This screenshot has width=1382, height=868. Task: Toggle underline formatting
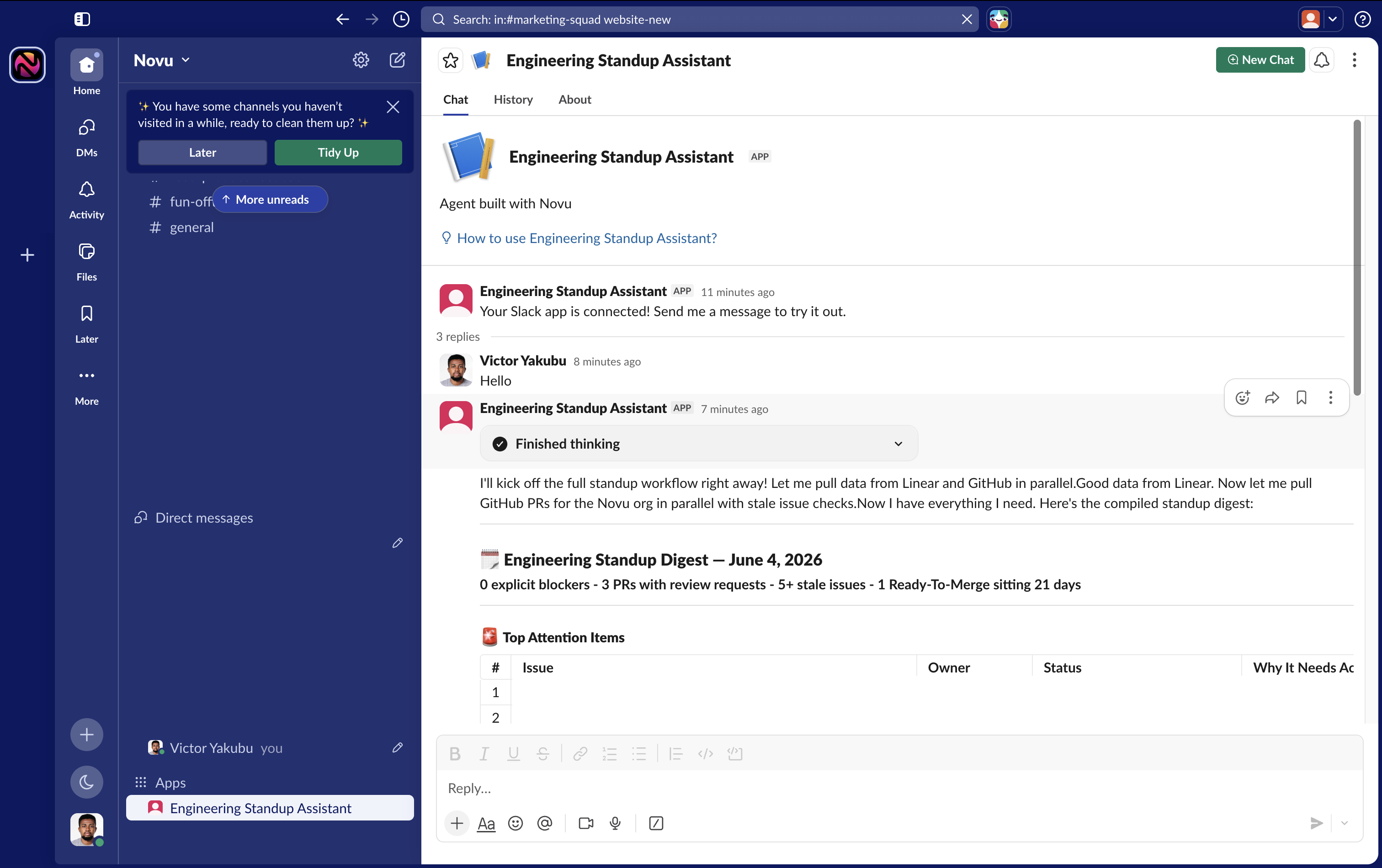click(514, 754)
